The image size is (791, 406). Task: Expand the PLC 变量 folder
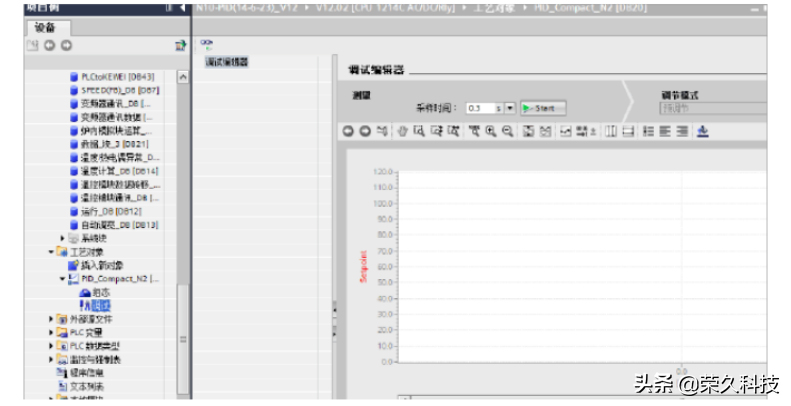click(x=52, y=332)
